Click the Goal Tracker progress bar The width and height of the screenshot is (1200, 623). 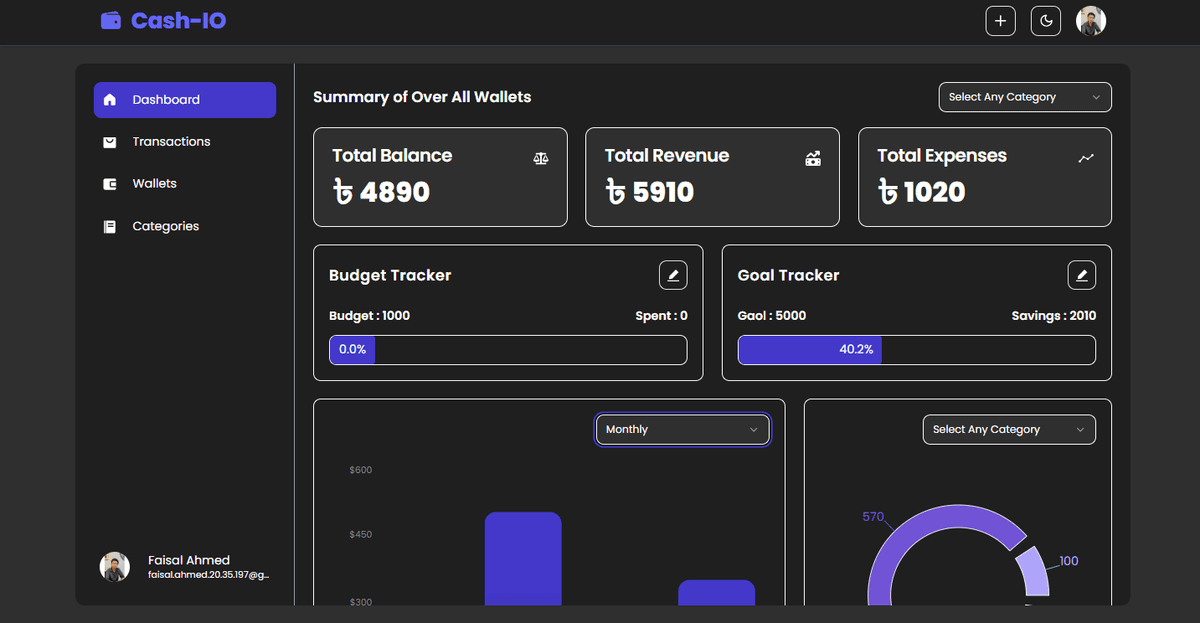tap(917, 350)
